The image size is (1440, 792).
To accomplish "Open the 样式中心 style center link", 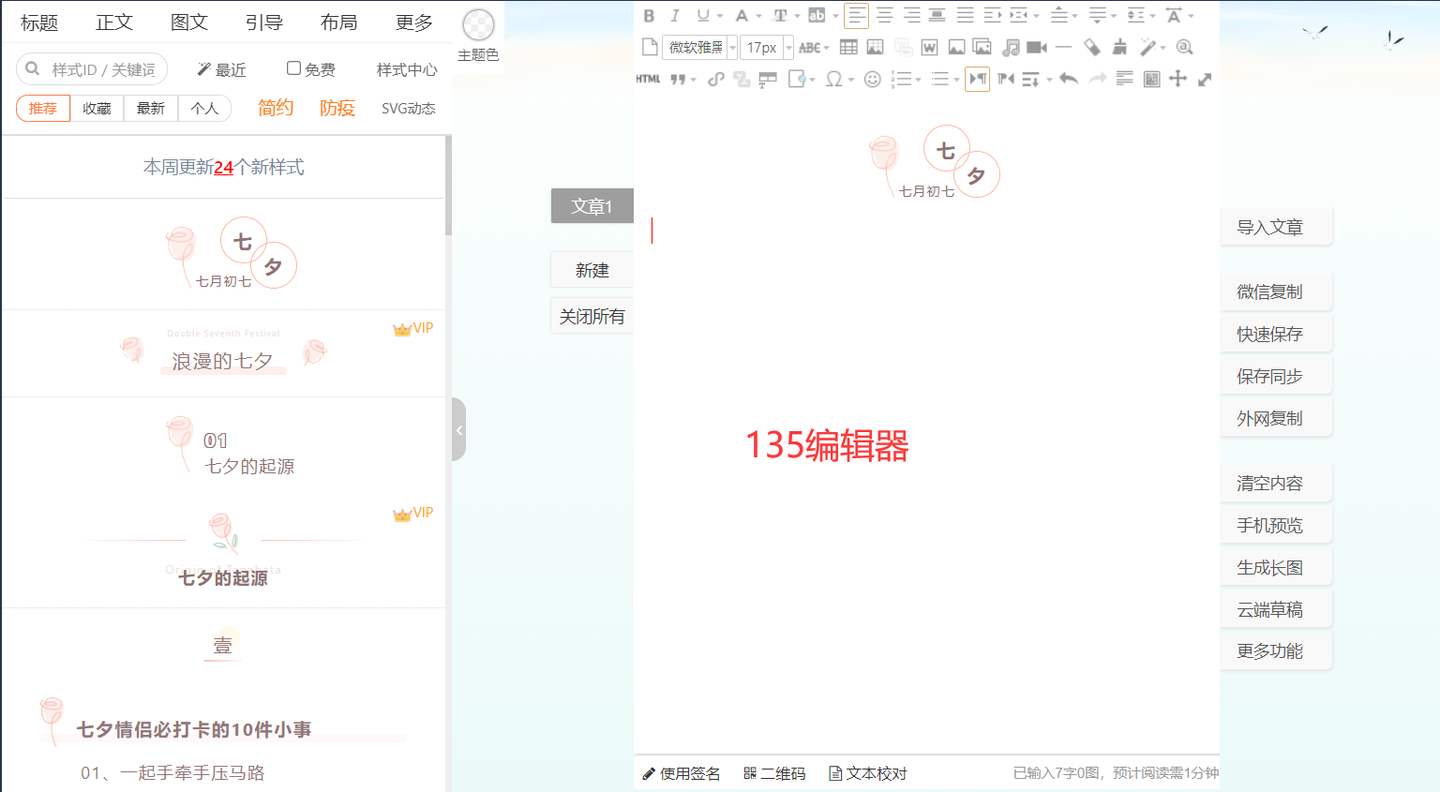I will click(x=407, y=69).
